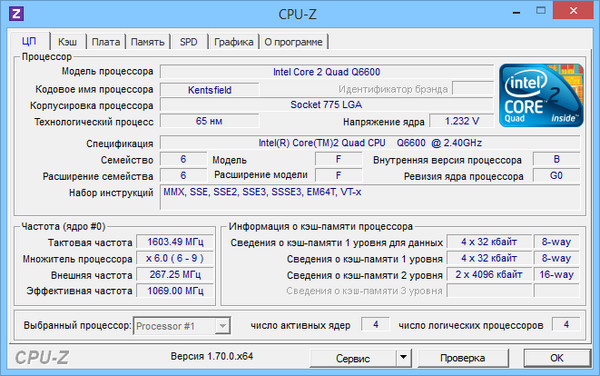Click the 2 x 4096 кбайт L2 cache value

[489, 275]
